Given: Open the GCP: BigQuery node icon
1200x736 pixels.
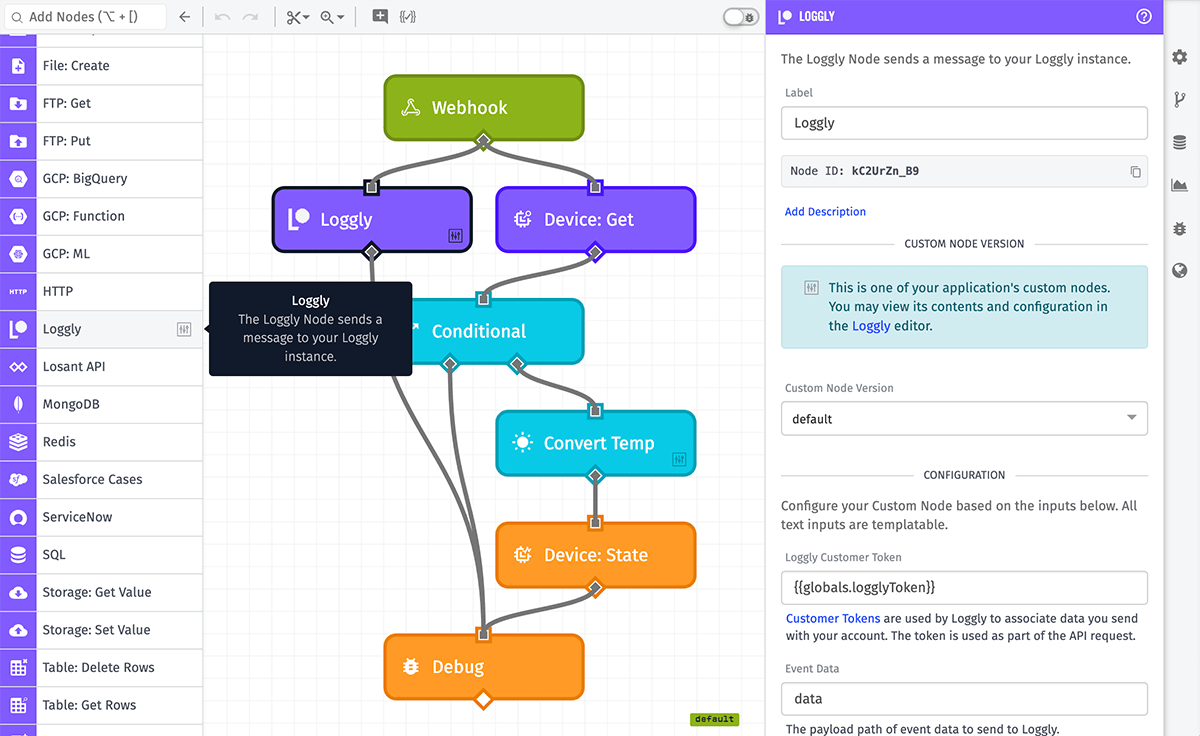Looking at the screenshot, I should (x=17, y=178).
